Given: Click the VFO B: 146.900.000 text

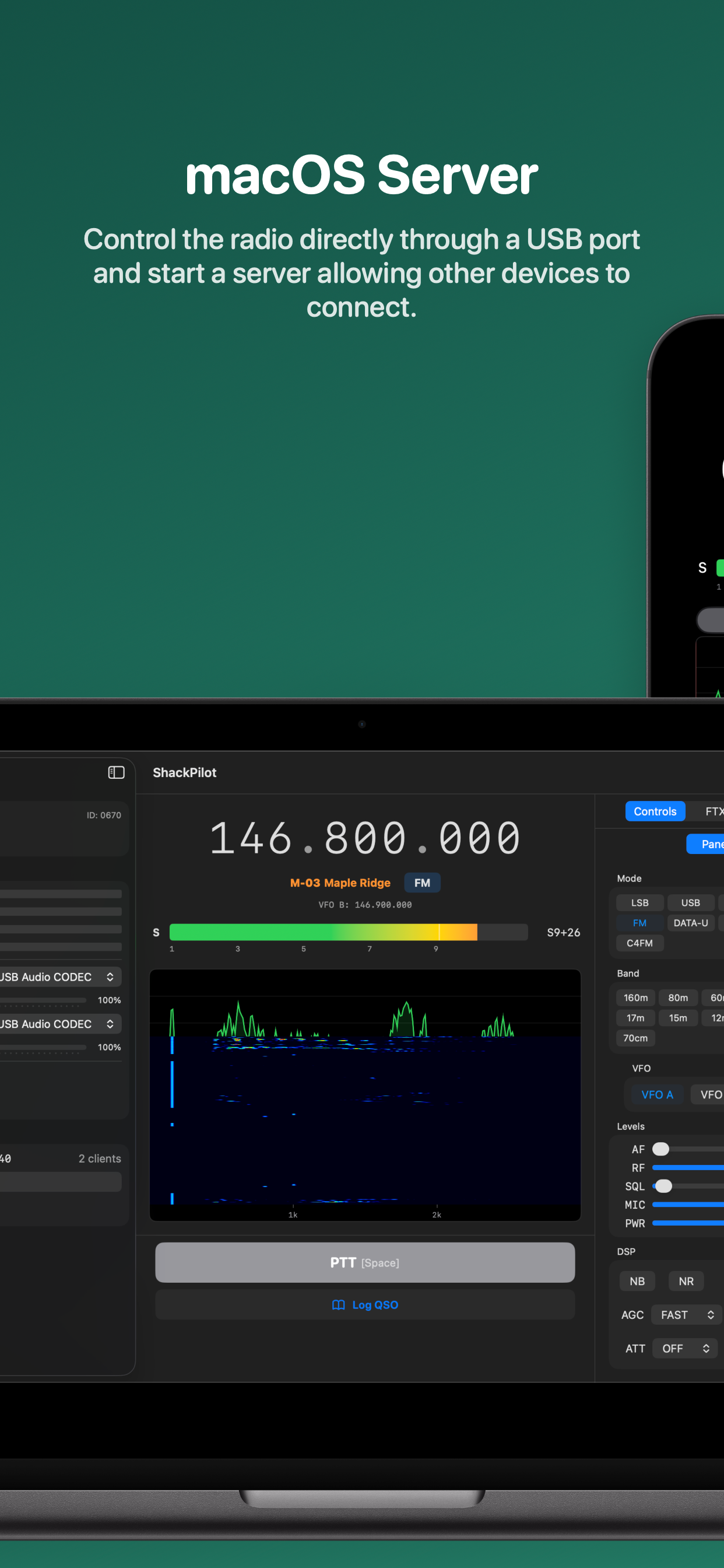Looking at the screenshot, I should coord(364,905).
